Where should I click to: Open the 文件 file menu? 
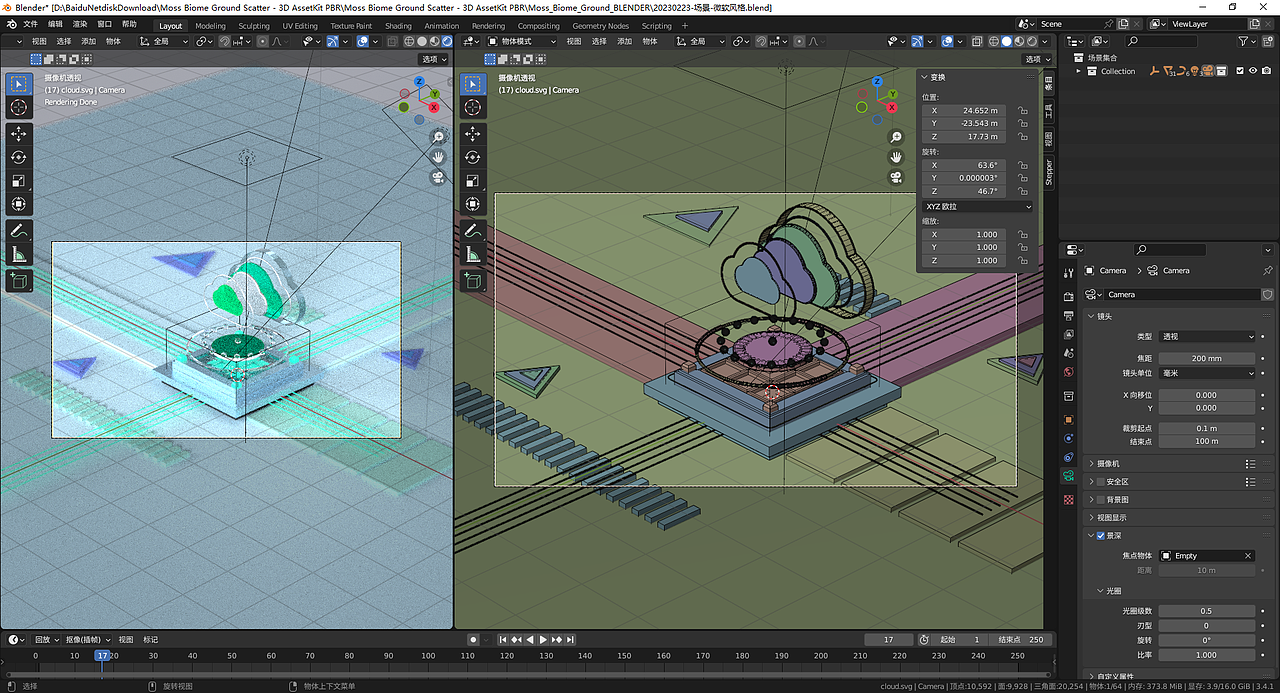point(30,24)
